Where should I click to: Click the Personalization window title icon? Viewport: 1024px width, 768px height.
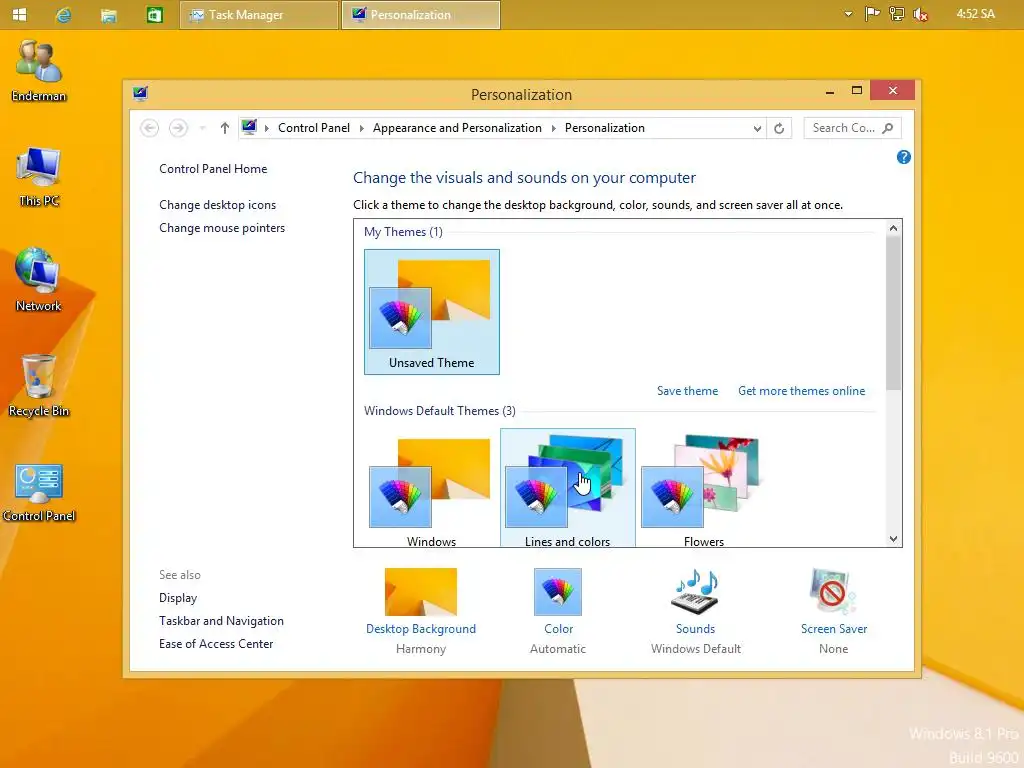click(140, 93)
